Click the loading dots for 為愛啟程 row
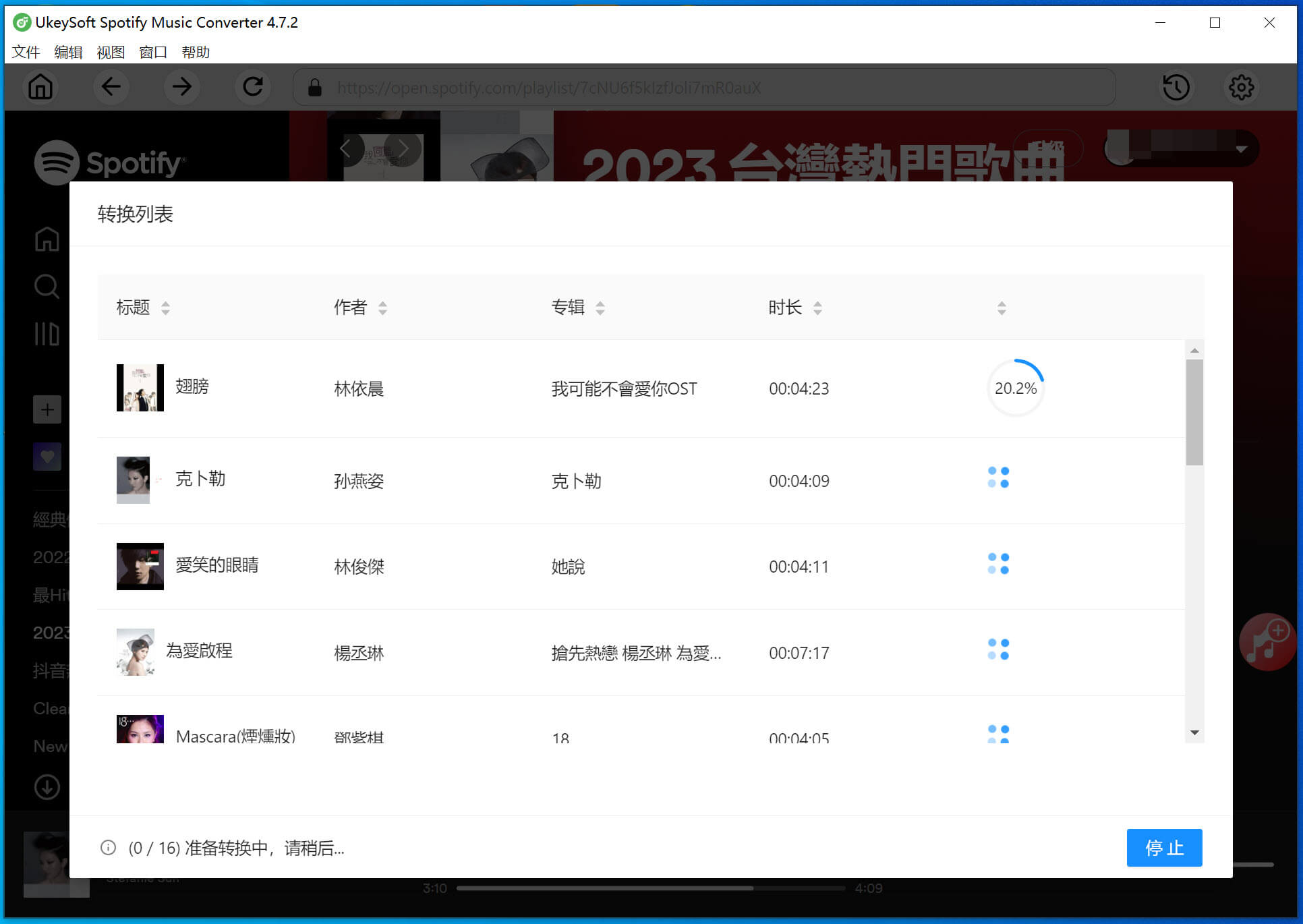This screenshot has height=924, width=1303. pyautogui.click(x=998, y=649)
